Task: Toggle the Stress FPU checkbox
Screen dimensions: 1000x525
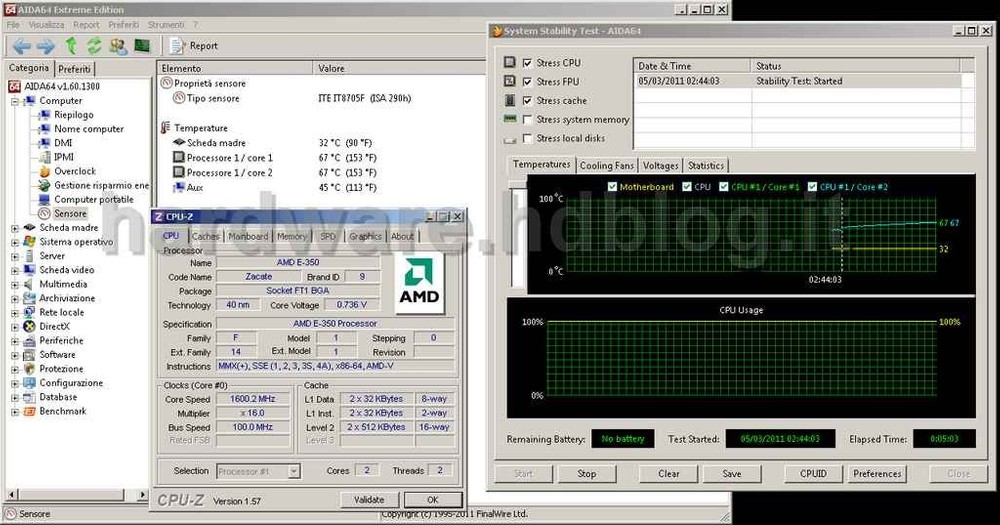Action: (527, 82)
